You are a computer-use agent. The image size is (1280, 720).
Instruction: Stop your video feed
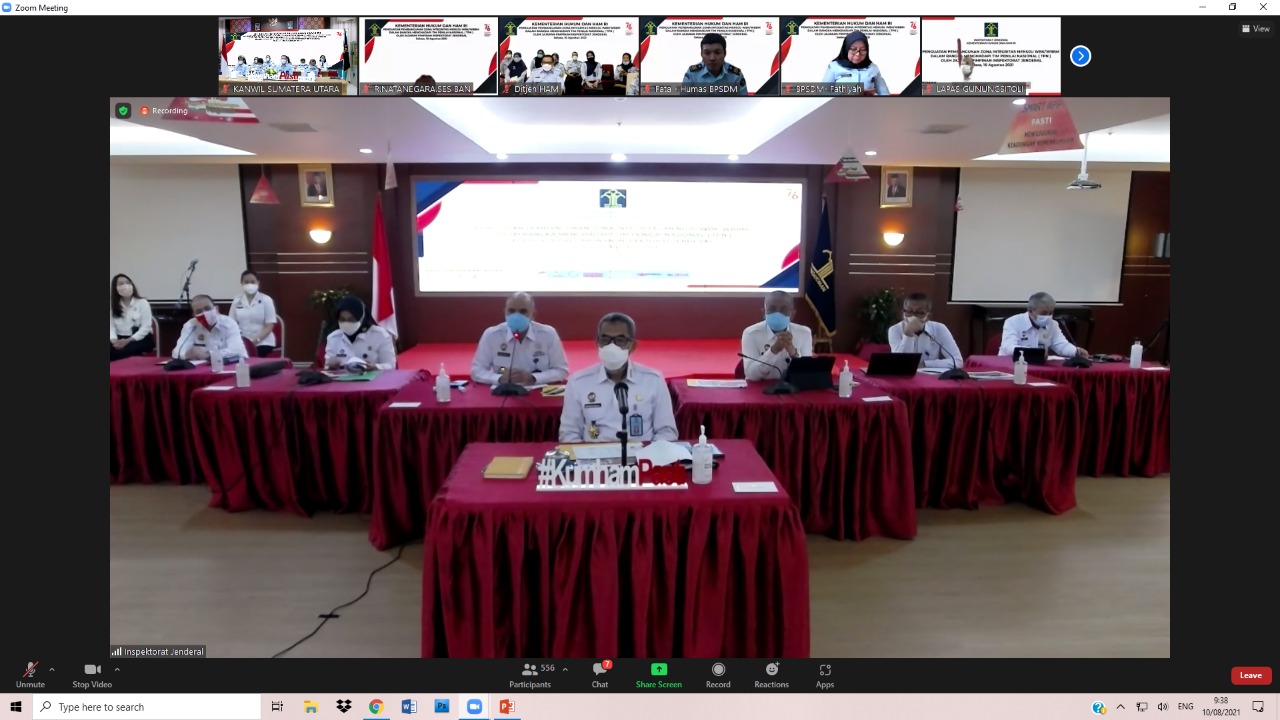tap(91, 675)
